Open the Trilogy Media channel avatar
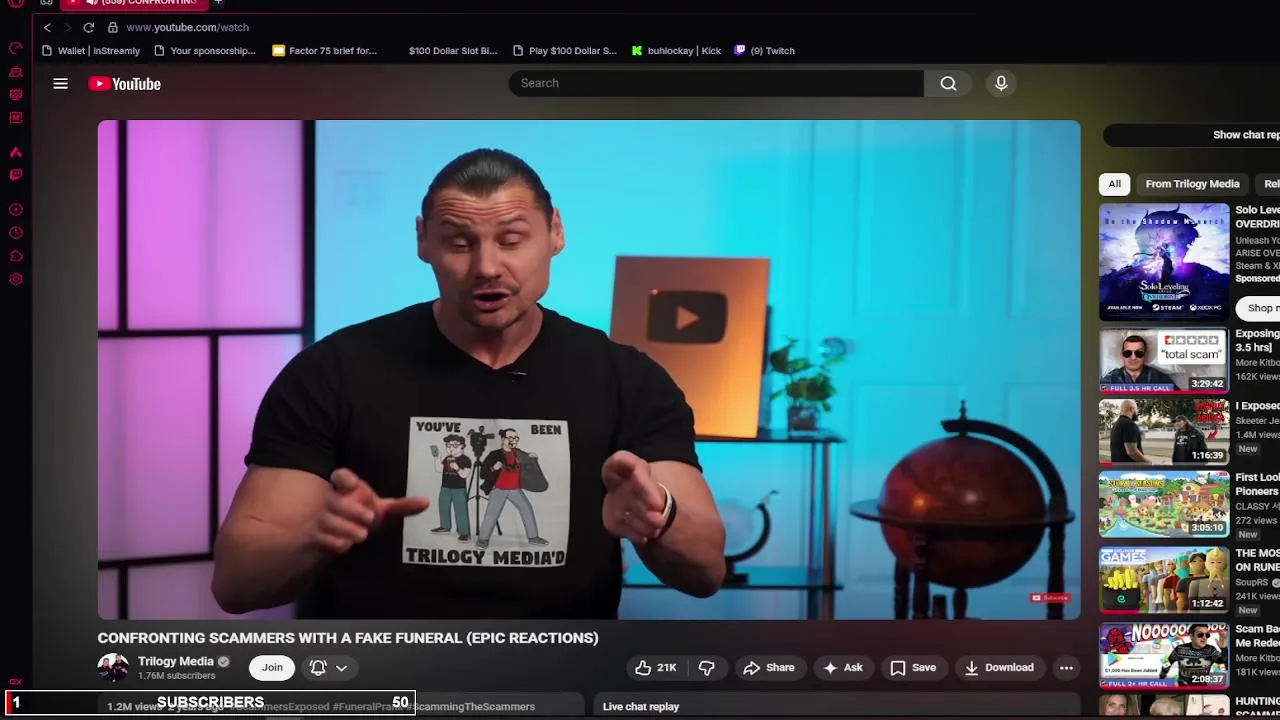The image size is (1280, 720). [x=113, y=668]
